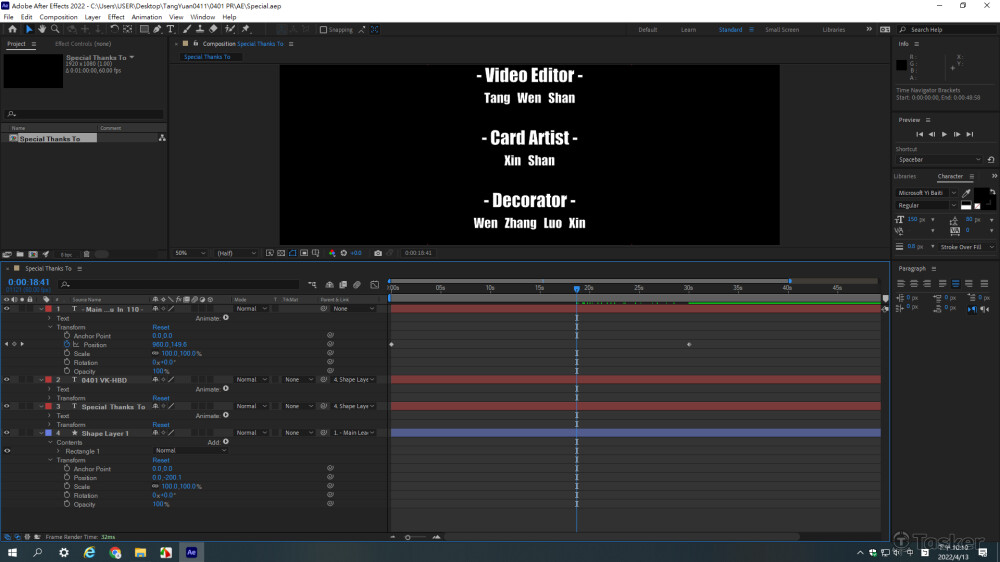Image resolution: width=1000 pixels, height=562 pixels.
Task: Switch to the Small Screen workspace
Action: coord(781,30)
